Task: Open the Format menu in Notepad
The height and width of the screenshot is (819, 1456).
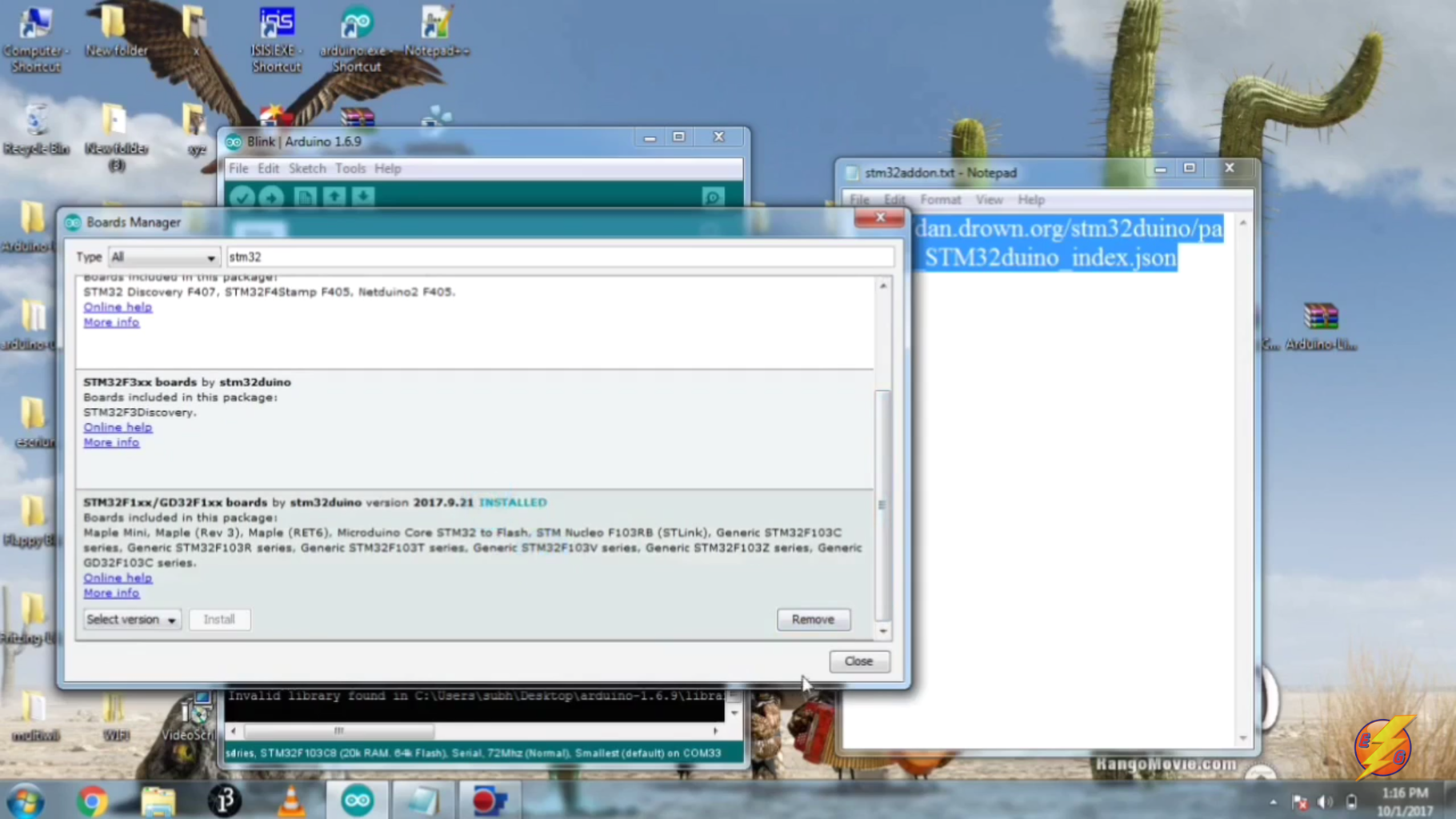Action: [940, 199]
